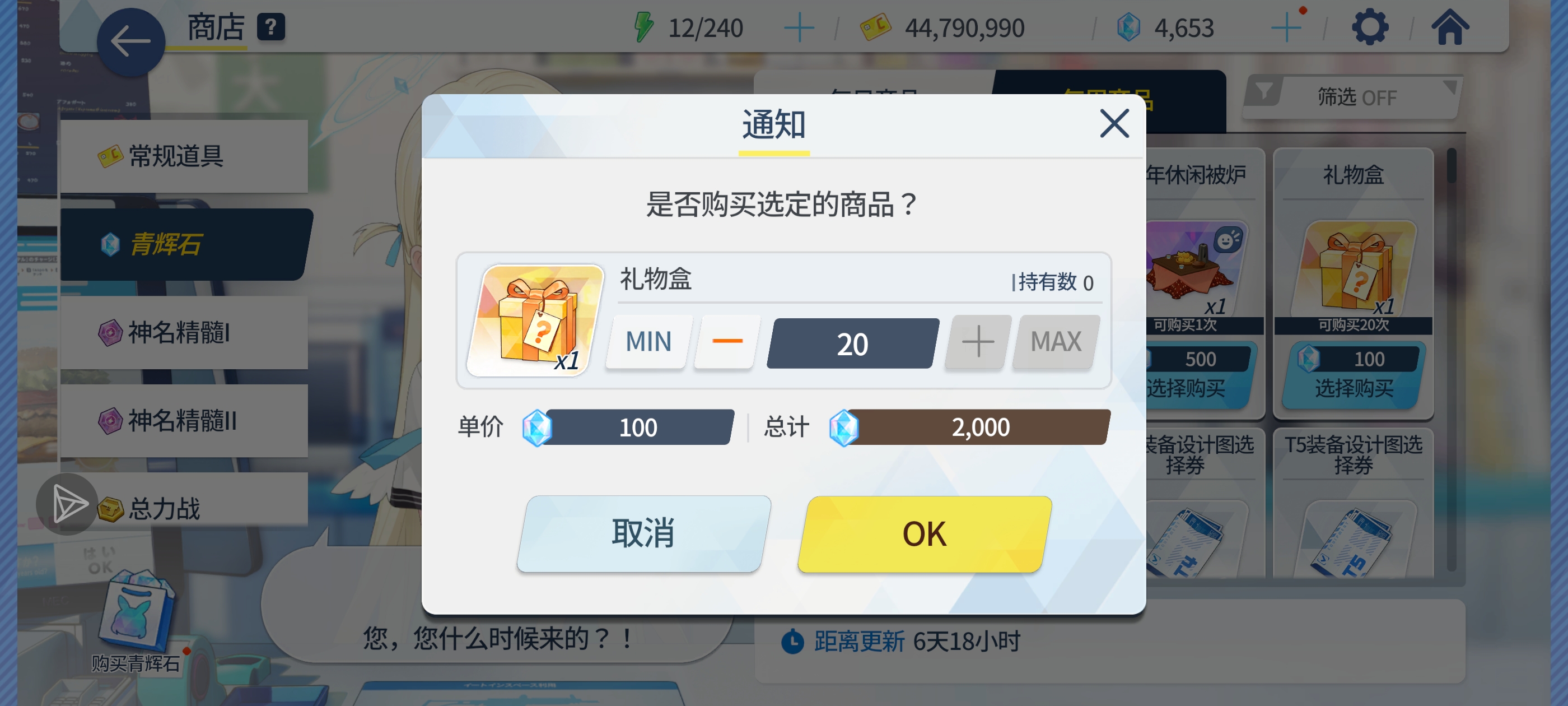This screenshot has width=1568, height=706.
Task: Add pyroxene with plus beside 4,653
Action: 1286,28
